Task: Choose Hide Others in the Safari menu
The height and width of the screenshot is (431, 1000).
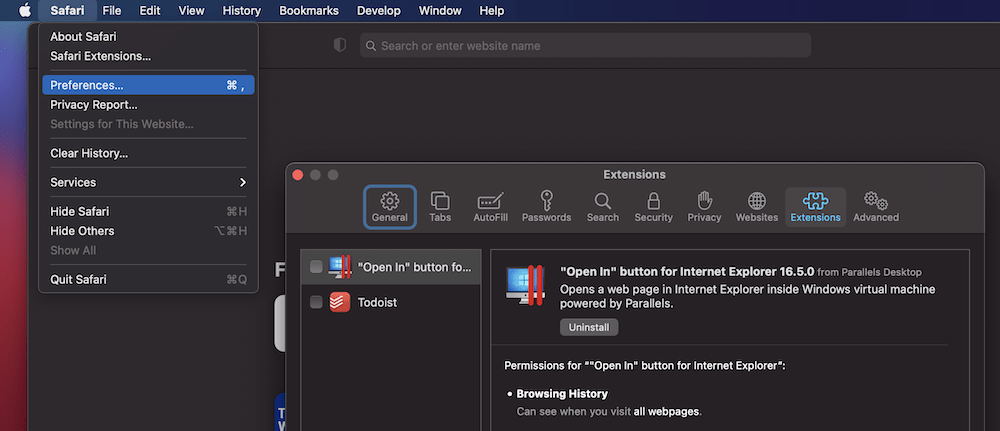Action: pyautogui.click(x=148, y=231)
